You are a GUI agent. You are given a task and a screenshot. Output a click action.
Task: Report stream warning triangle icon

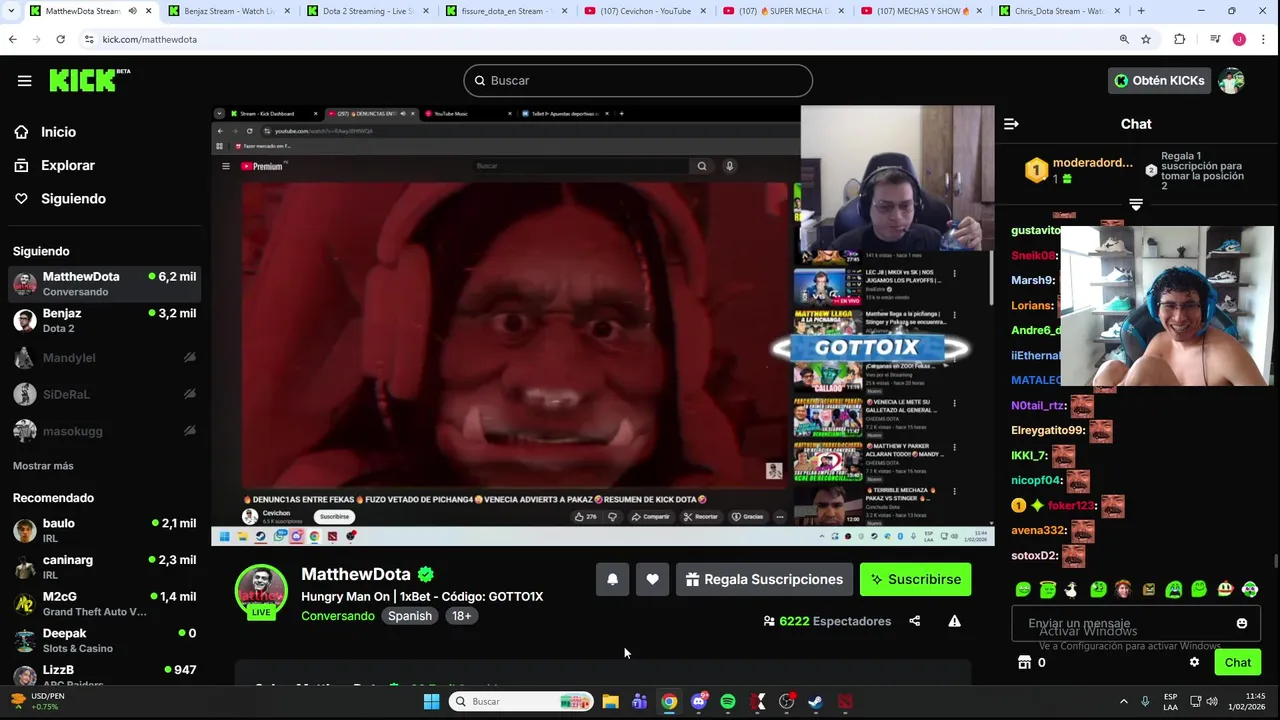pyautogui.click(x=954, y=621)
